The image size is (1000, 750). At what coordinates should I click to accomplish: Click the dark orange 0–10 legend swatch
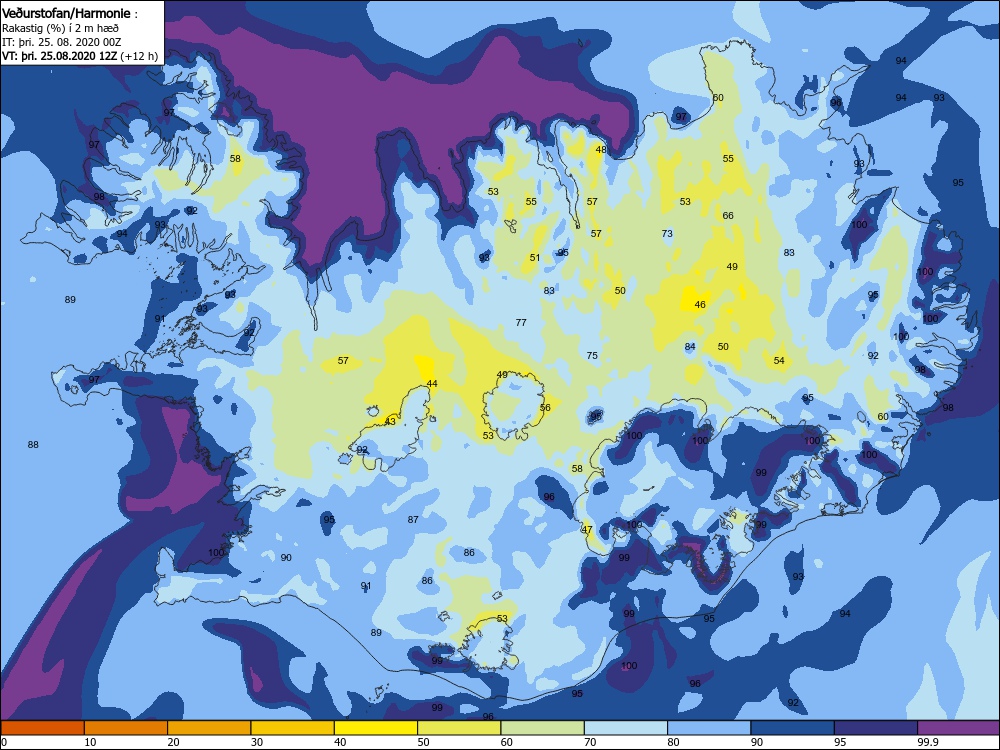tap(43, 728)
